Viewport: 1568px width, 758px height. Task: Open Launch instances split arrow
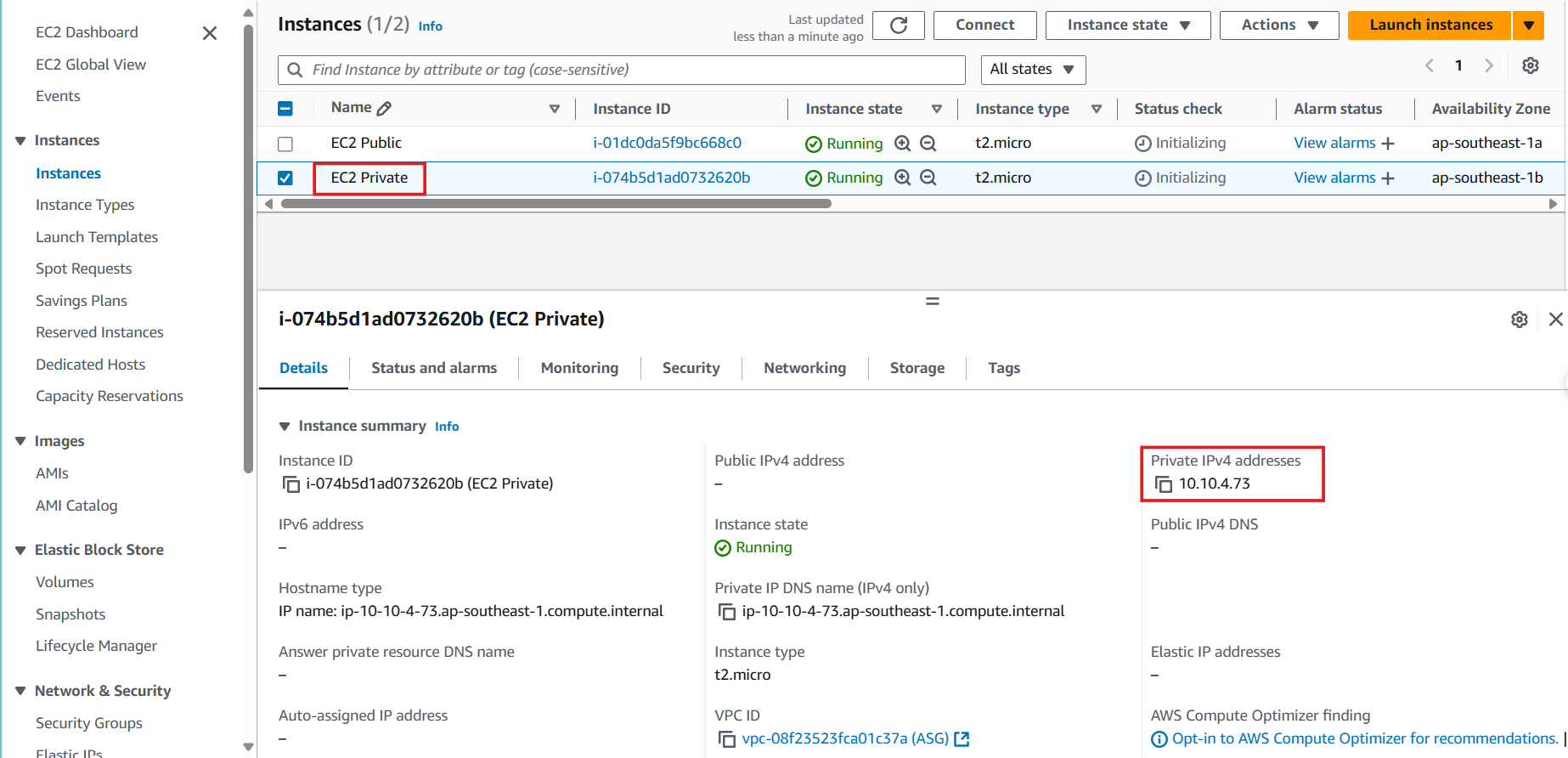pos(1528,25)
